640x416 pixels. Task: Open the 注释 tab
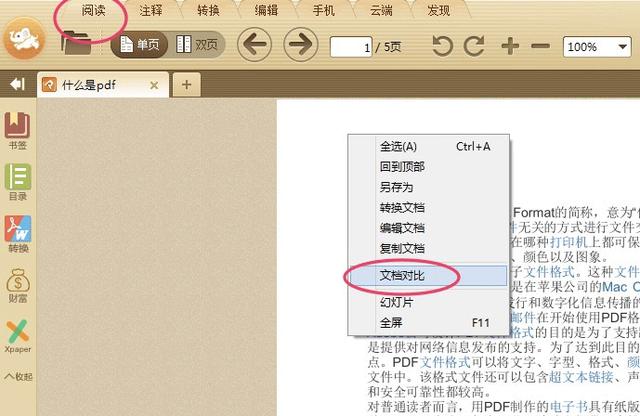(x=151, y=10)
